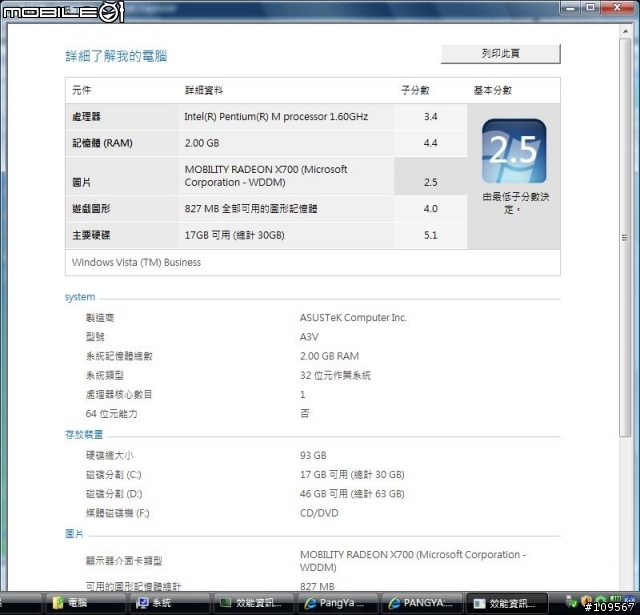Viewport: 640px width, 615px height.
Task: Open the PangYa Internet Explorer taskbar item
Action: pos(336,603)
